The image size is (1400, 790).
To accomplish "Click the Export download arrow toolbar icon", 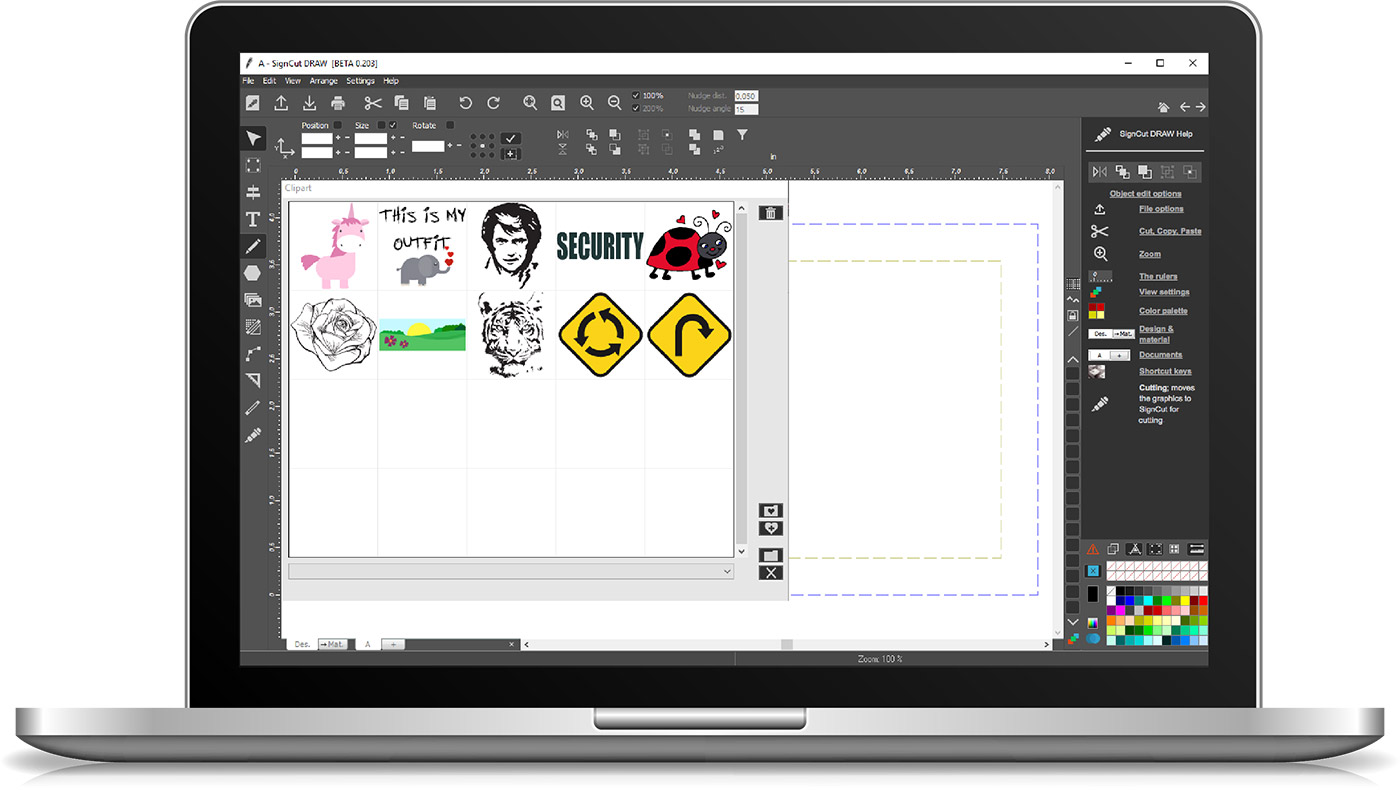I will [309, 103].
